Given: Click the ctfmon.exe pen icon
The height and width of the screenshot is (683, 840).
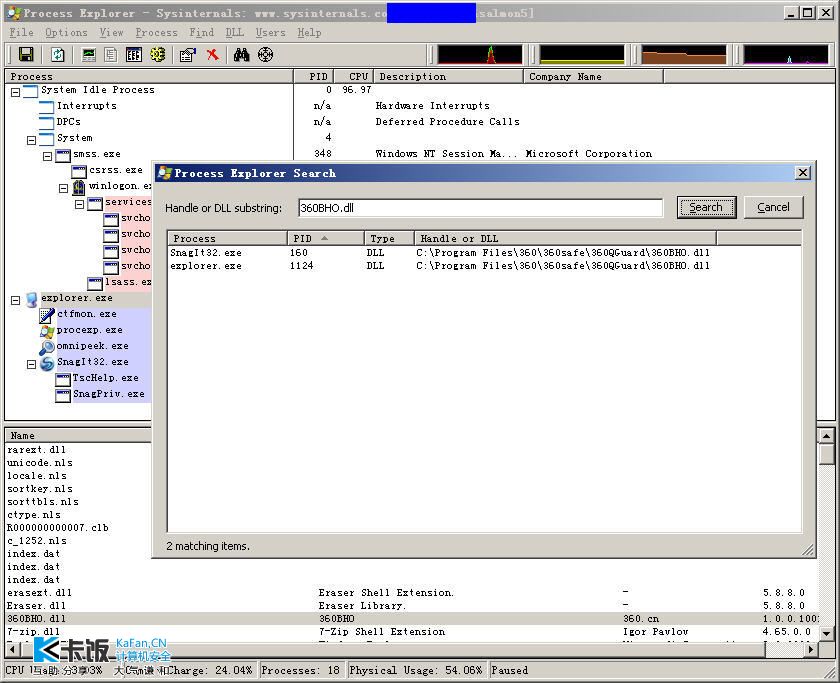Looking at the screenshot, I should [47, 315].
